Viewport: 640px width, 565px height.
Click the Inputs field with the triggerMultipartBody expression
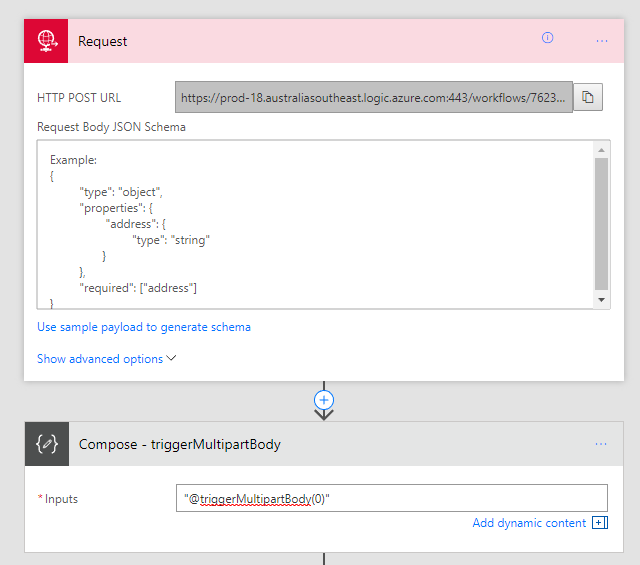click(391, 498)
